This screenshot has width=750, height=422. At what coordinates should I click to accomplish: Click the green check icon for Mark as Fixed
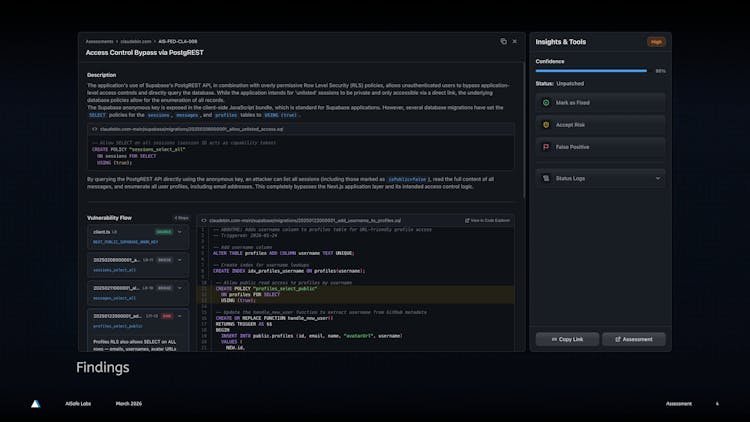pyautogui.click(x=546, y=102)
